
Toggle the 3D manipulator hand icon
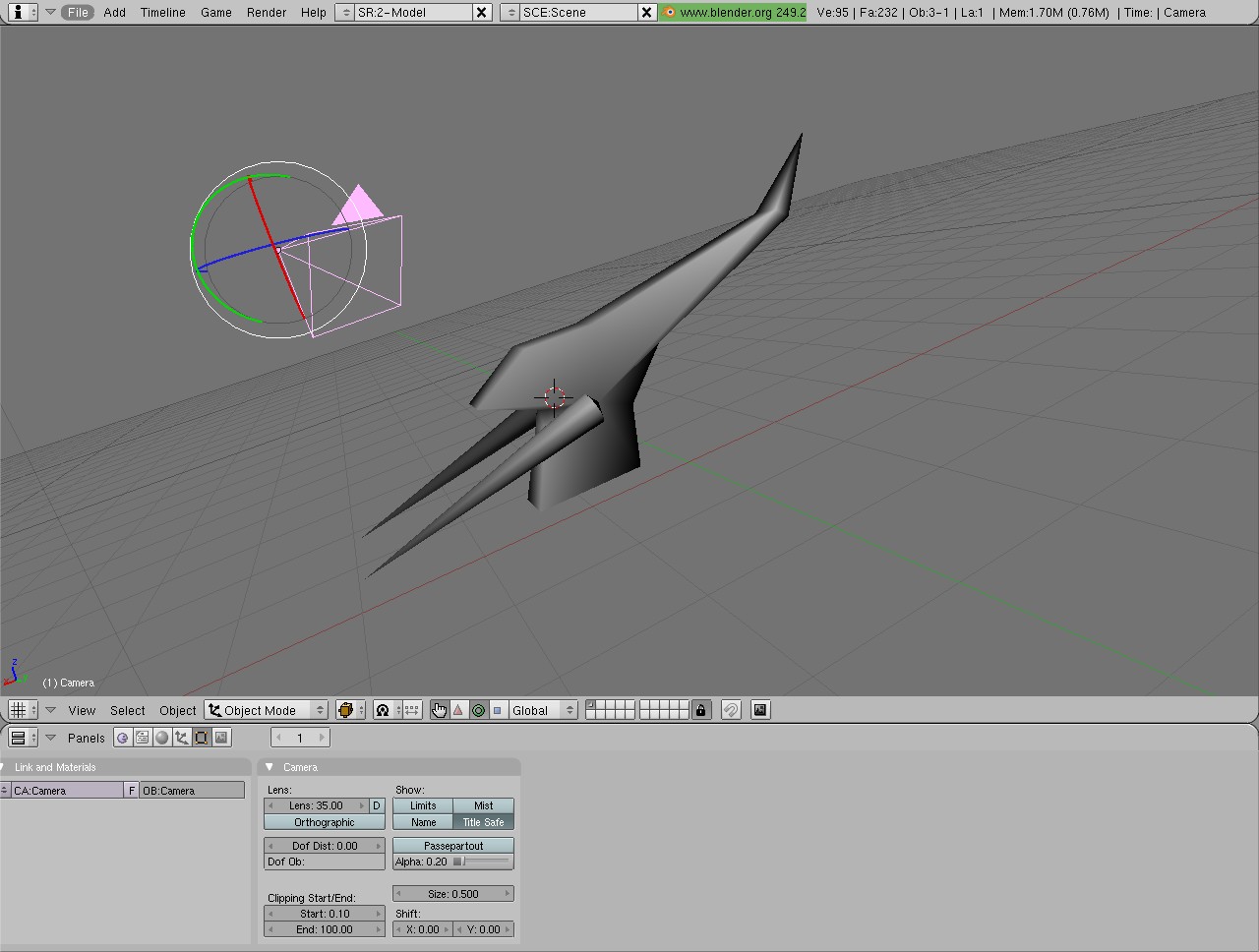(x=439, y=710)
